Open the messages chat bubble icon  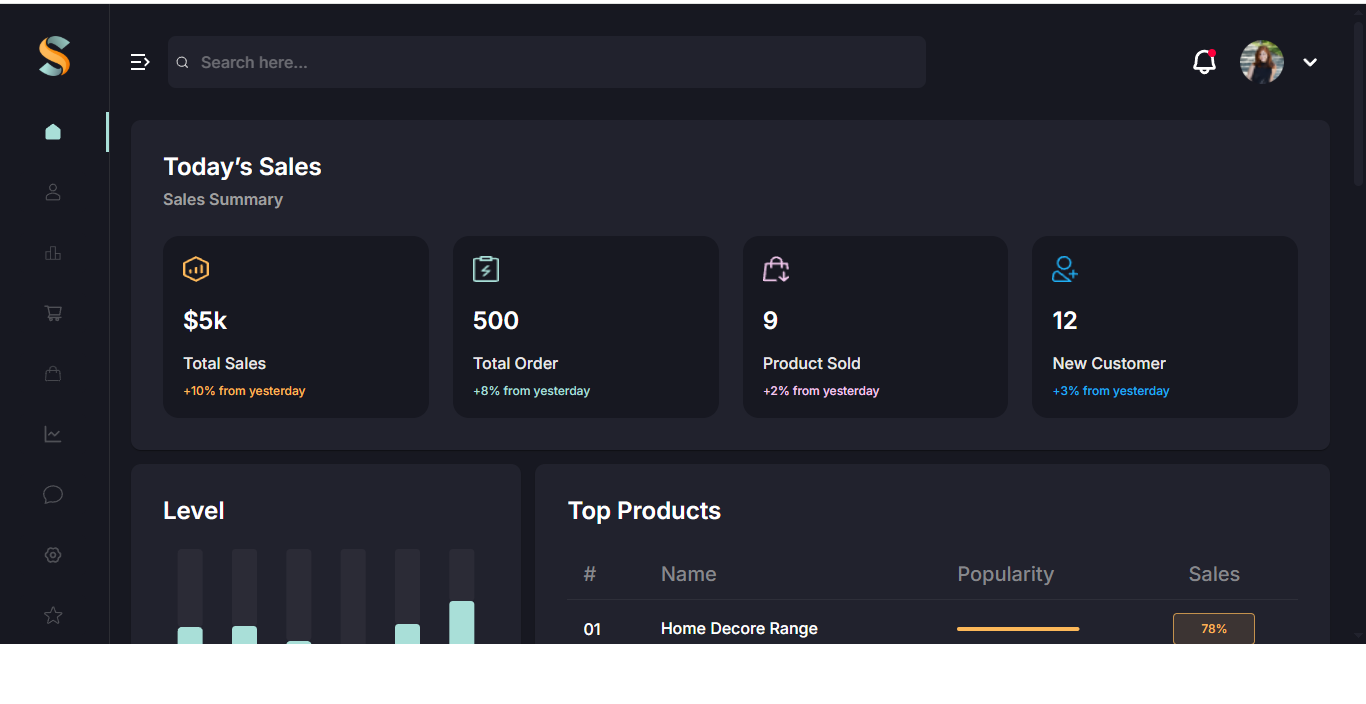click(52, 494)
